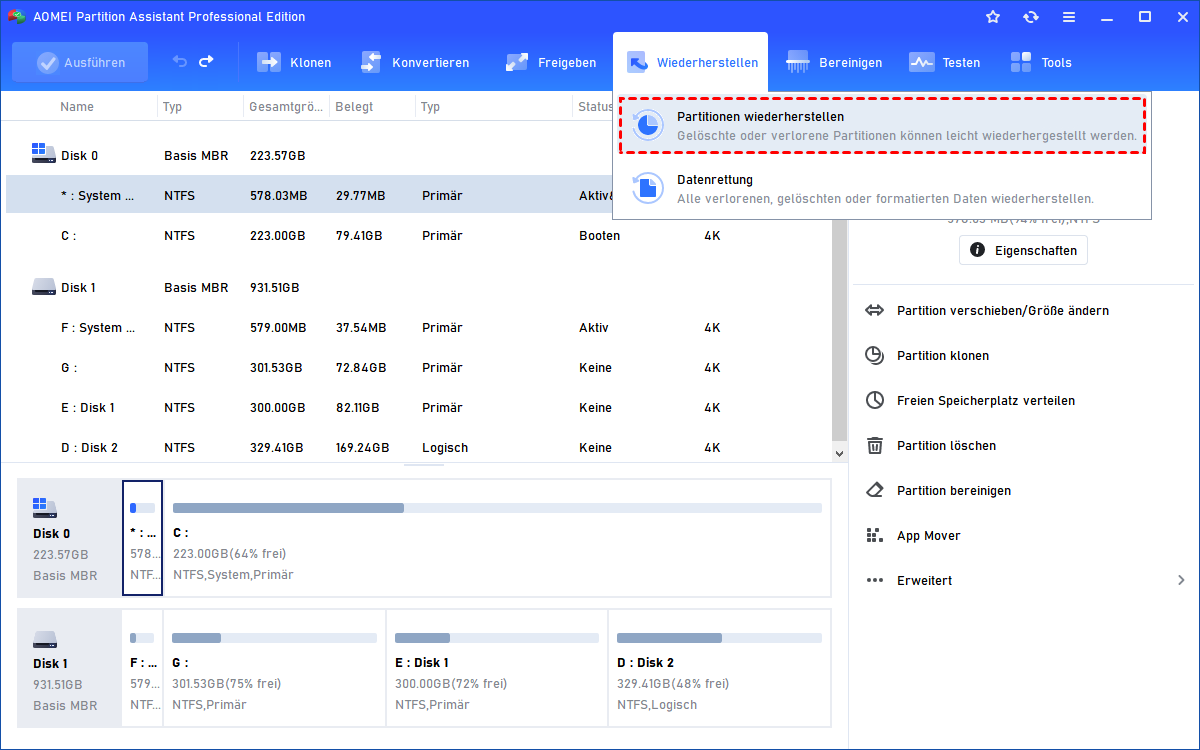Select G : partition block in disk map
The height and width of the screenshot is (750, 1200).
pyautogui.click(x=274, y=668)
